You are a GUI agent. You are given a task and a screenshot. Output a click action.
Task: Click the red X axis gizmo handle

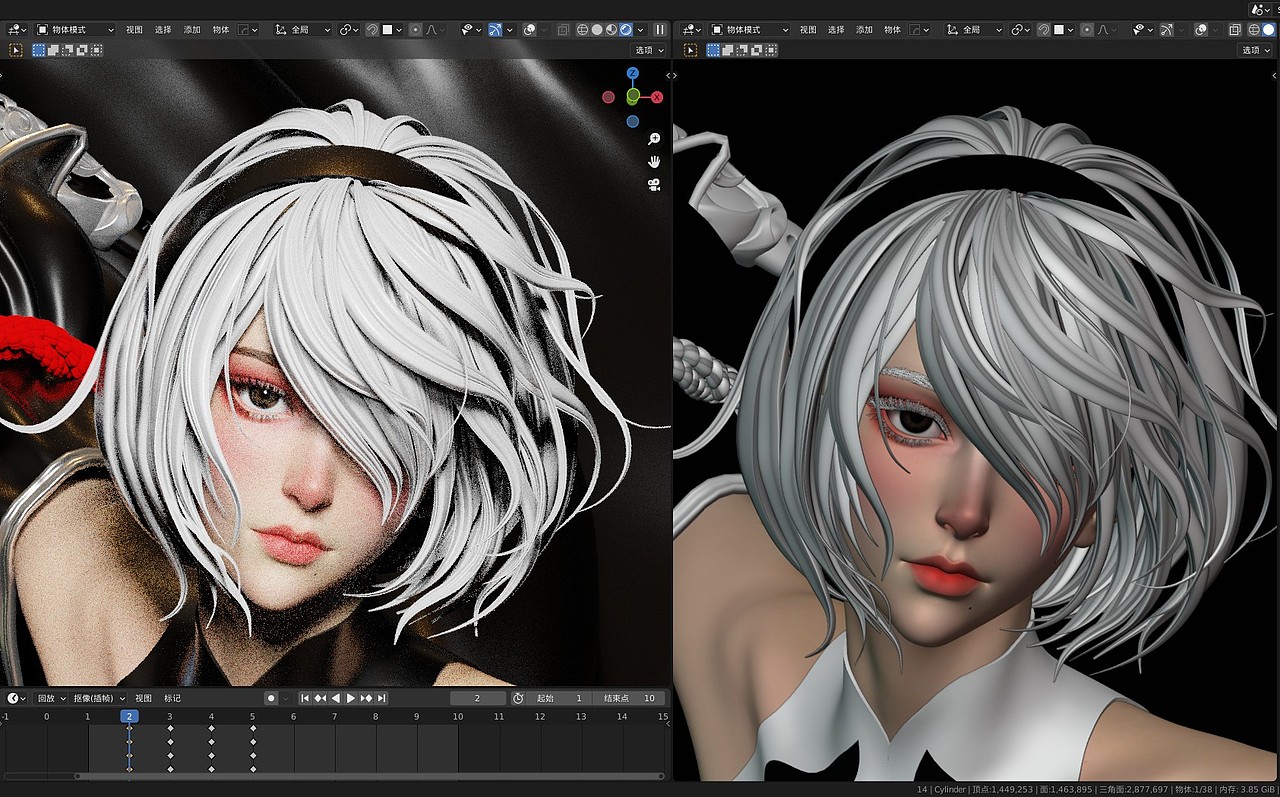[x=657, y=98]
